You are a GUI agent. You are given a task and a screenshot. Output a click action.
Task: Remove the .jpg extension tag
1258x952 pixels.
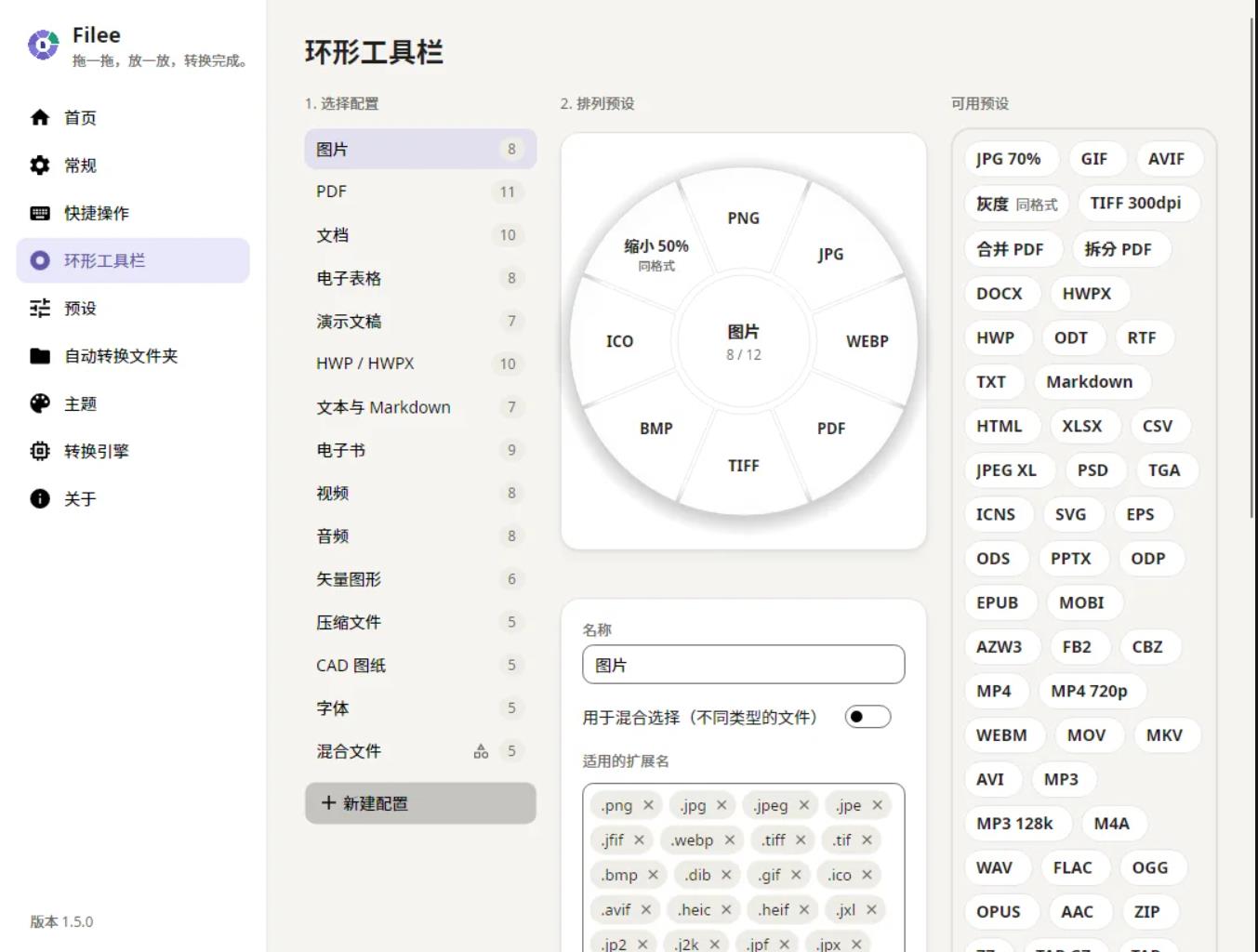(x=722, y=805)
